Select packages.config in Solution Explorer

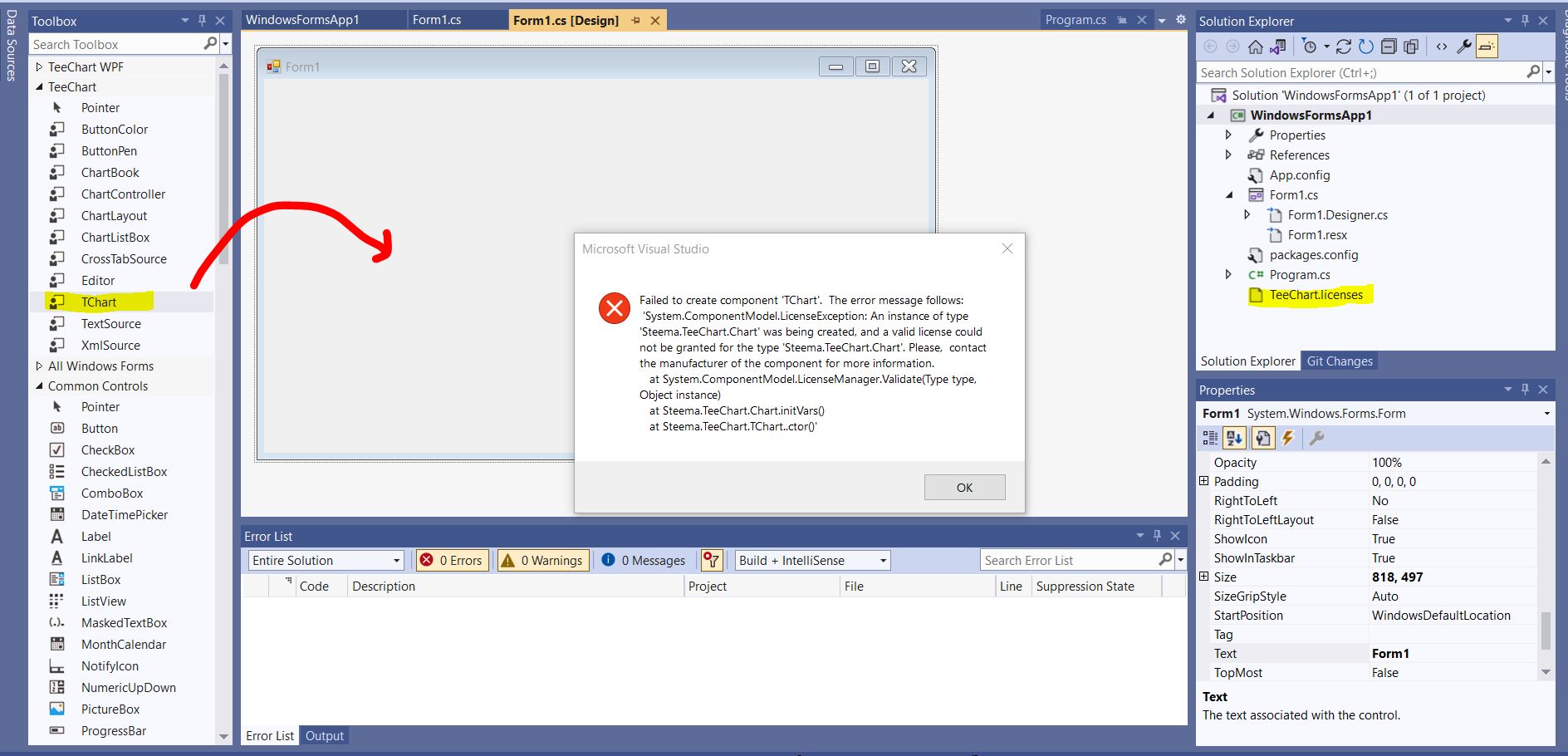click(x=1313, y=254)
